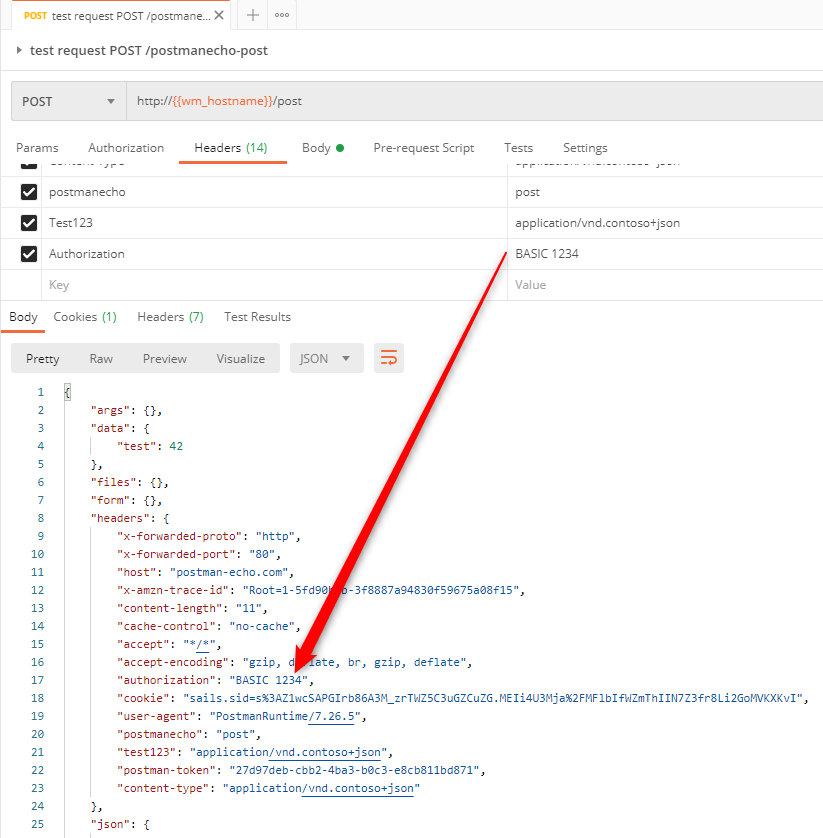Open a new request tab with plus icon
This screenshot has height=838, width=823.
tap(253, 15)
